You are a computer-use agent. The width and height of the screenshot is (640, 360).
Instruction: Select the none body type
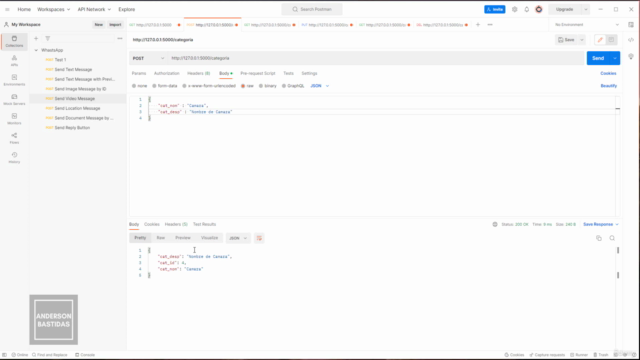140,86
